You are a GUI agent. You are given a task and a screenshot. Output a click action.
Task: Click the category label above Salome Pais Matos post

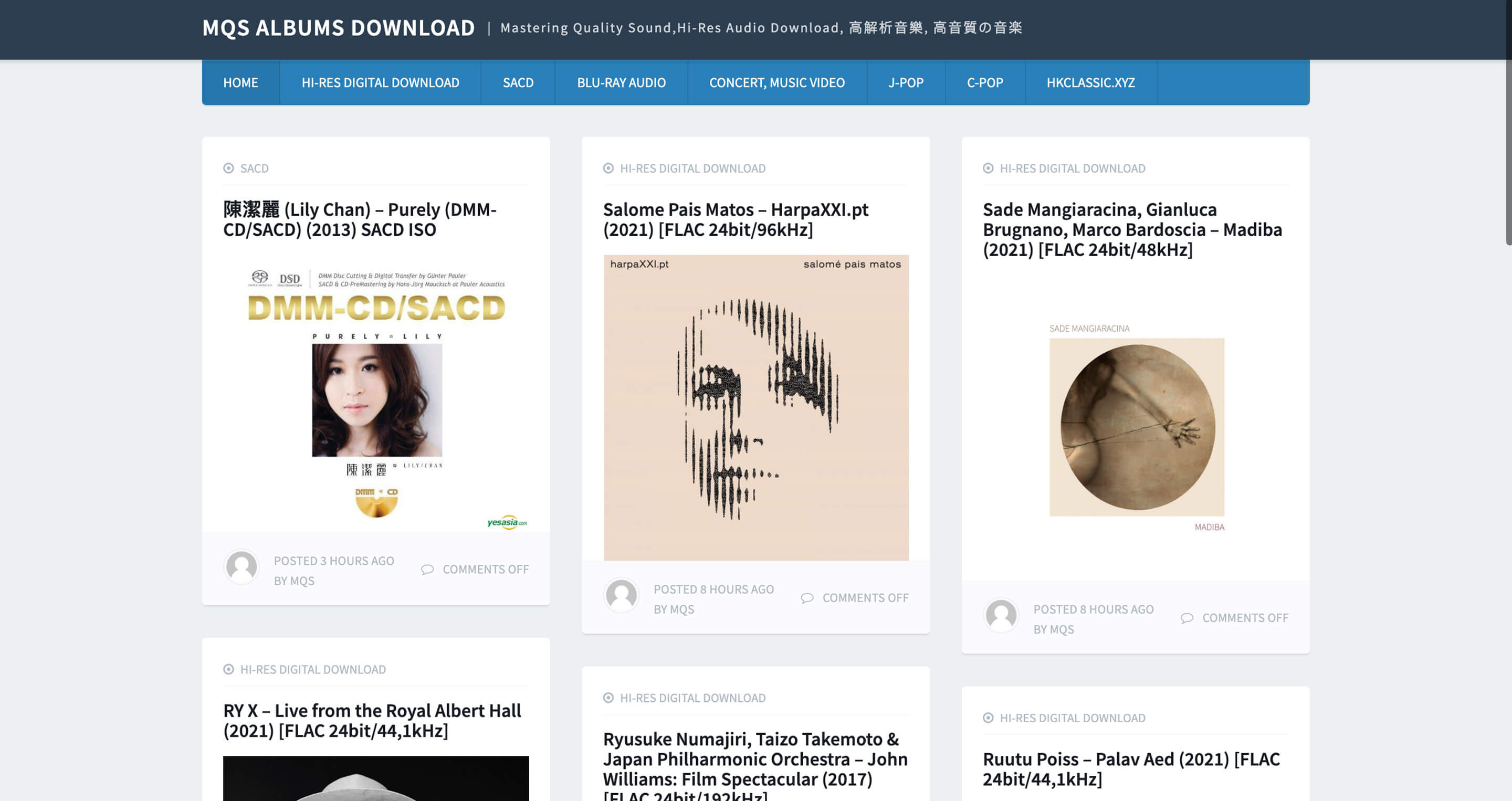[x=692, y=168]
